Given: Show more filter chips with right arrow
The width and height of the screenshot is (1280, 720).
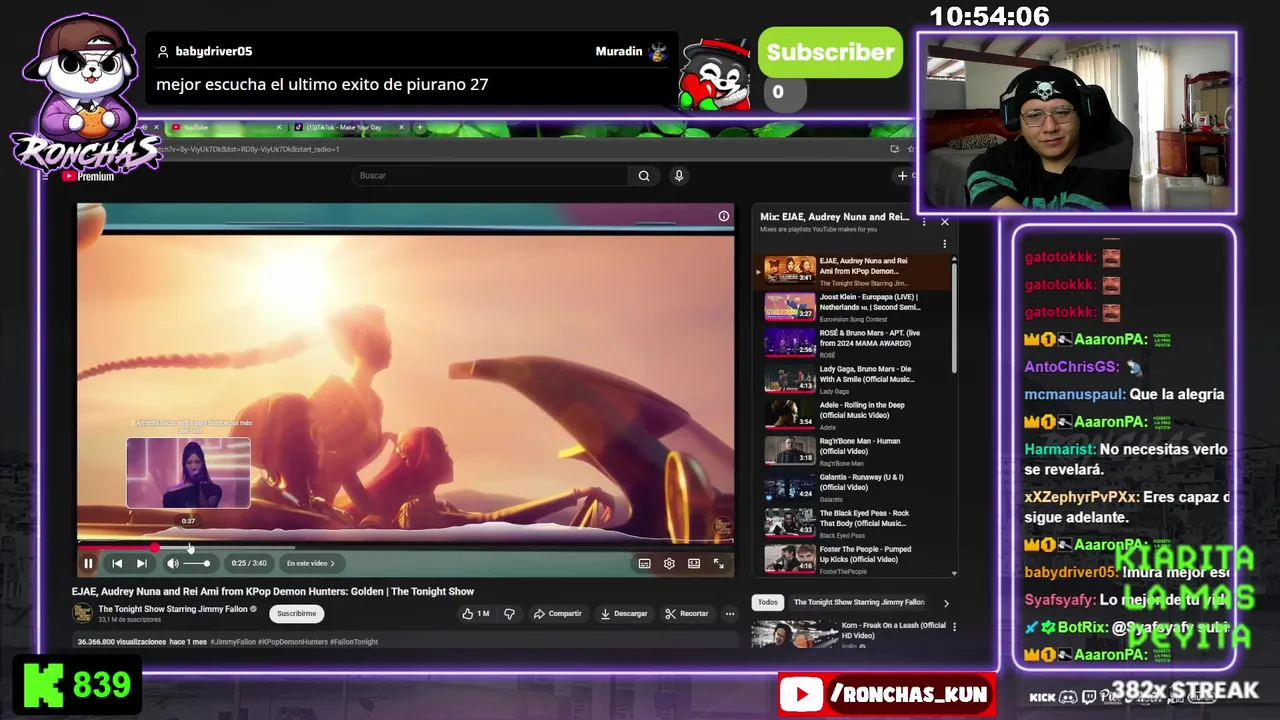Looking at the screenshot, I should click(946, 603).
